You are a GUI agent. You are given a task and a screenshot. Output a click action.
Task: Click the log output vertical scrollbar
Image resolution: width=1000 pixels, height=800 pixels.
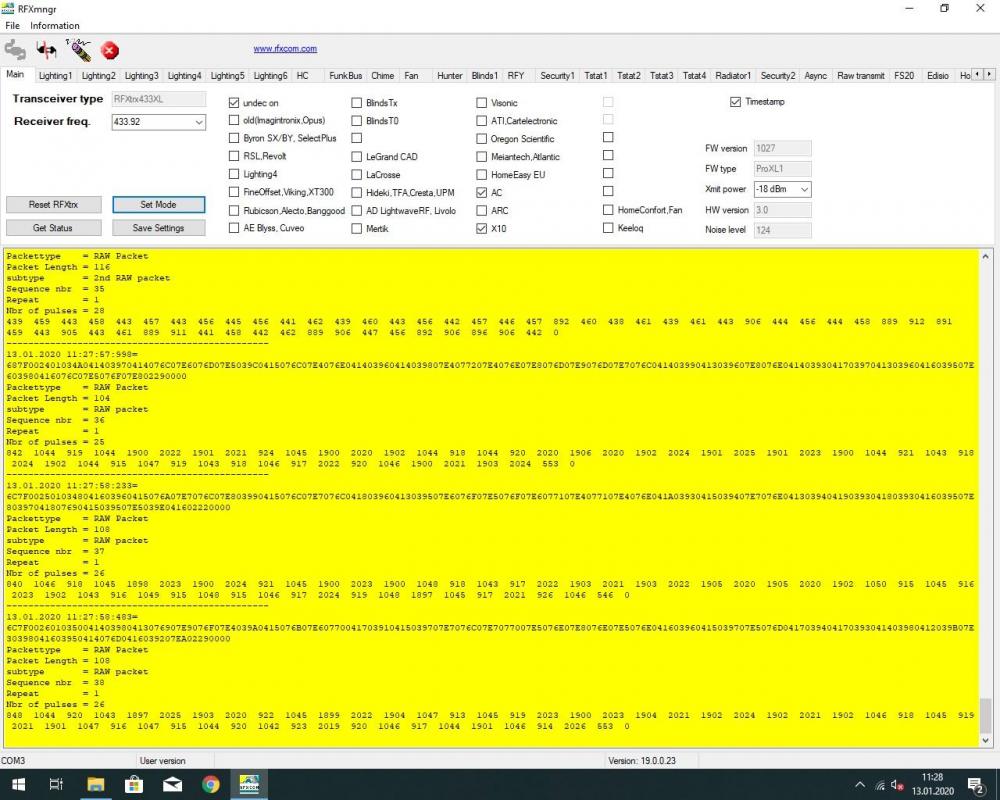[x=986, y=500]
